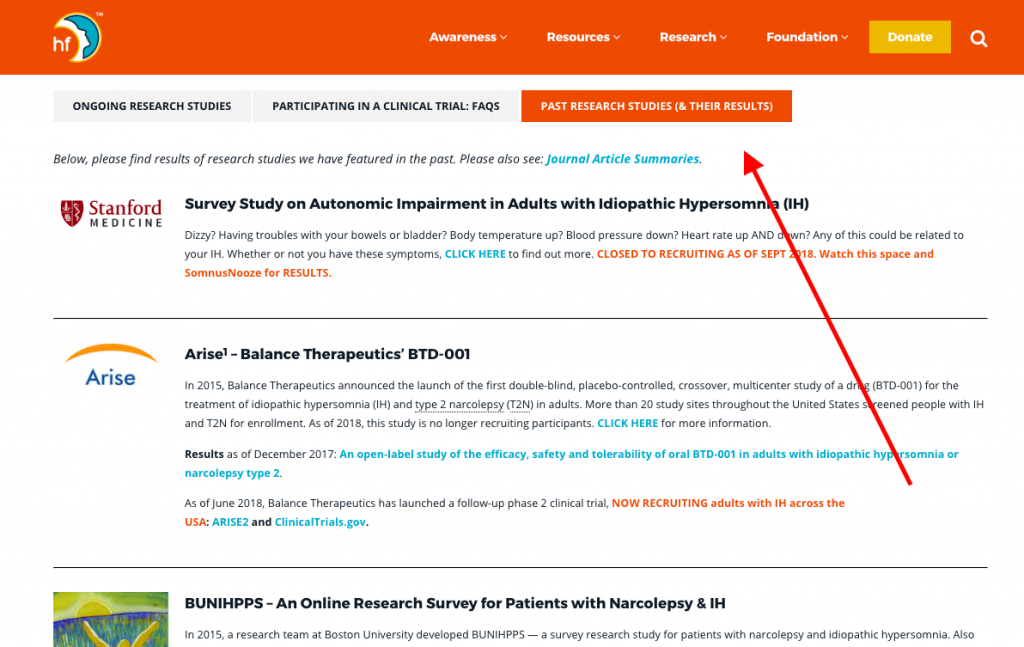Expand the Awareness dropdown menu
Screen dimensions: 1024x647
pos(468,37)
